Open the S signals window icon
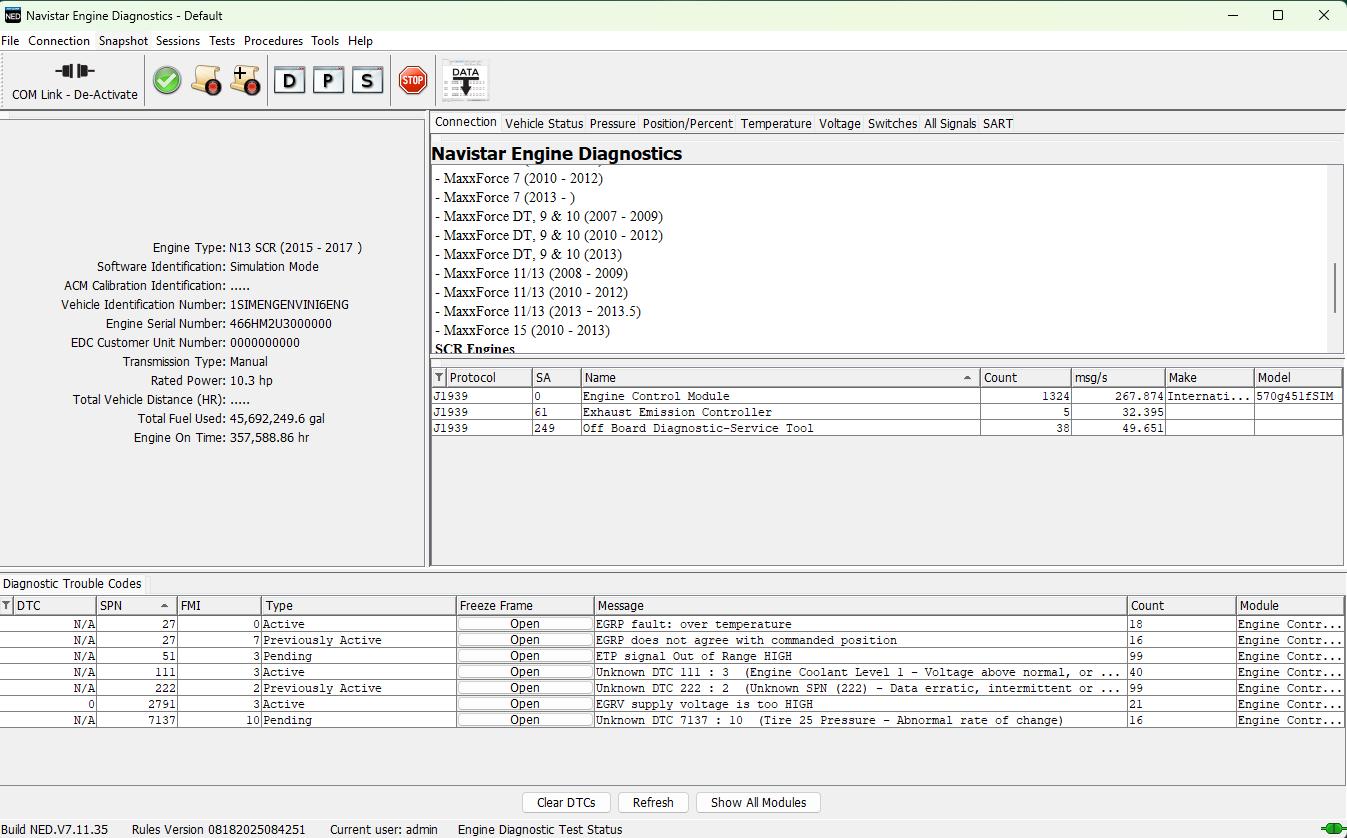 tap(368, 79)
